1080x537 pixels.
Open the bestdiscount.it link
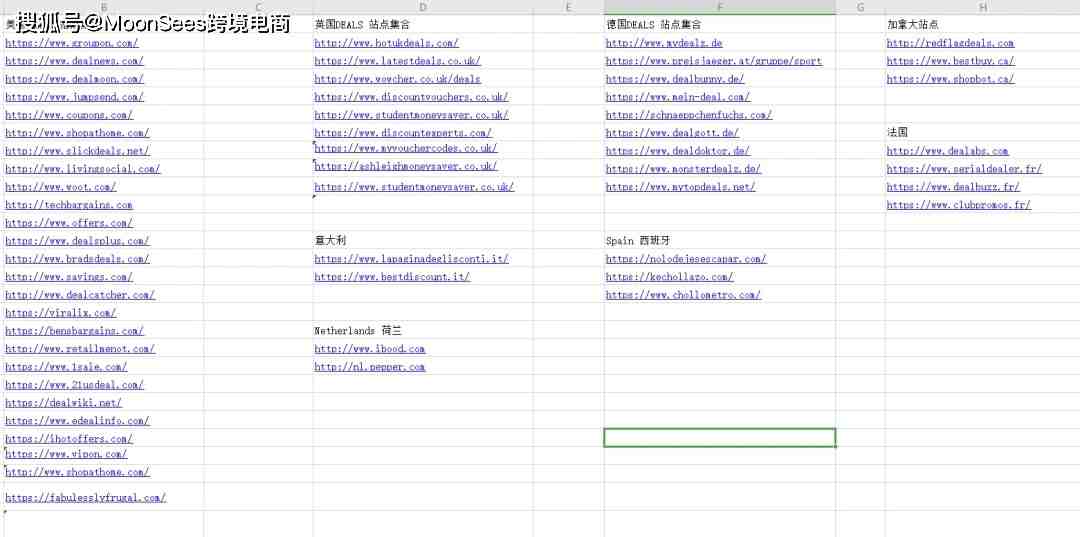tap(392, 277)
